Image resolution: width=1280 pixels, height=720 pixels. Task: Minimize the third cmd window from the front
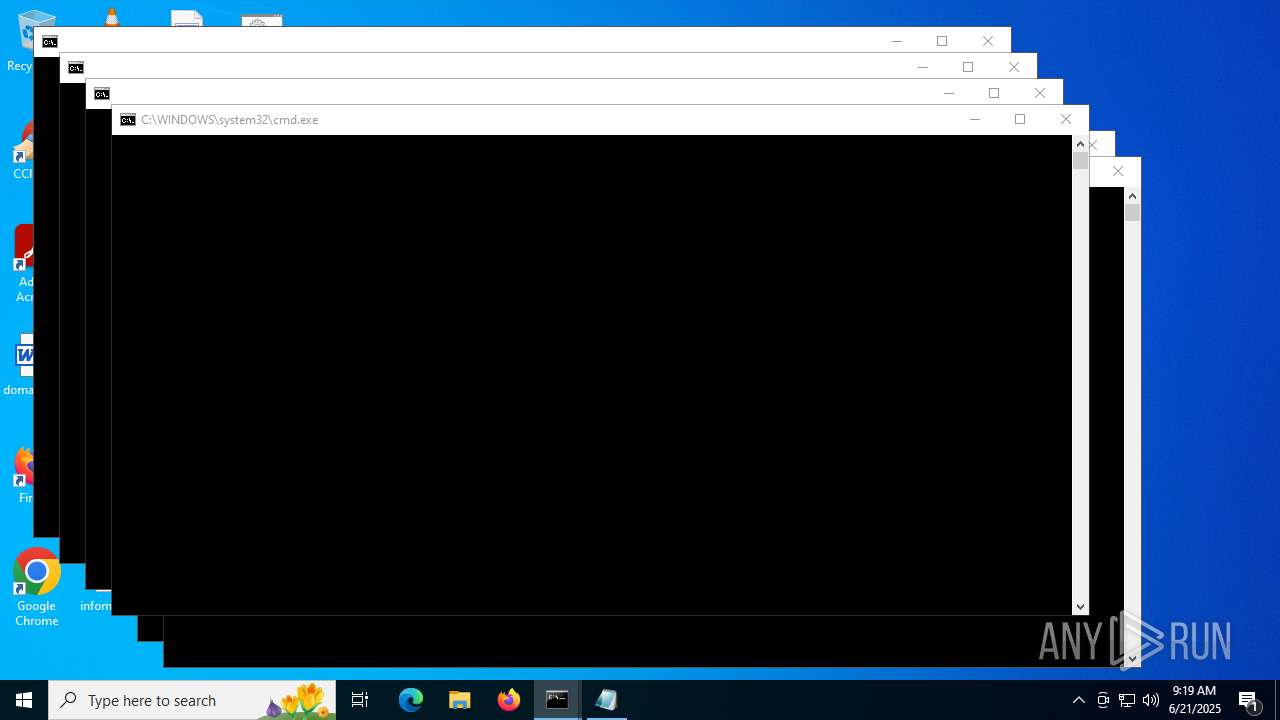point(922,67)
